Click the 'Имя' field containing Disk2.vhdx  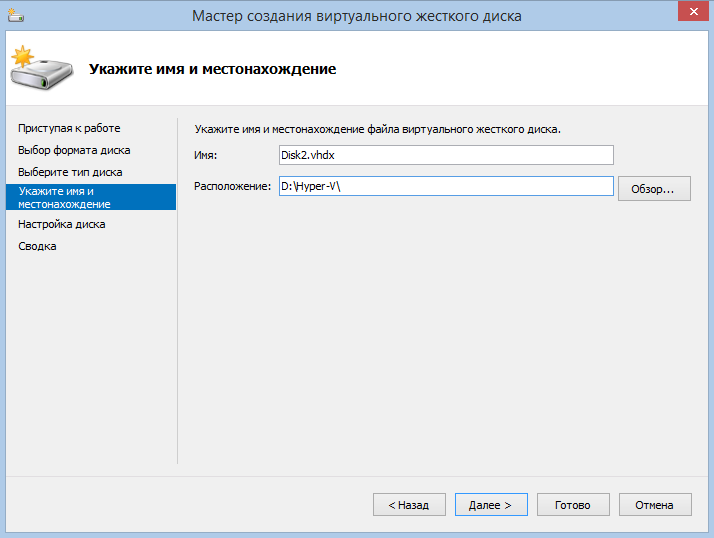[445, 155]
